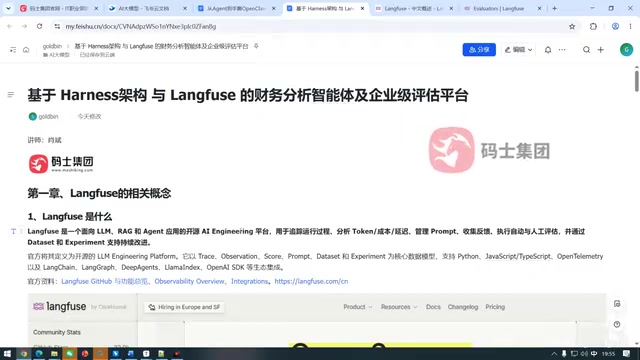Open goldbin breadcrumb link

52,46
